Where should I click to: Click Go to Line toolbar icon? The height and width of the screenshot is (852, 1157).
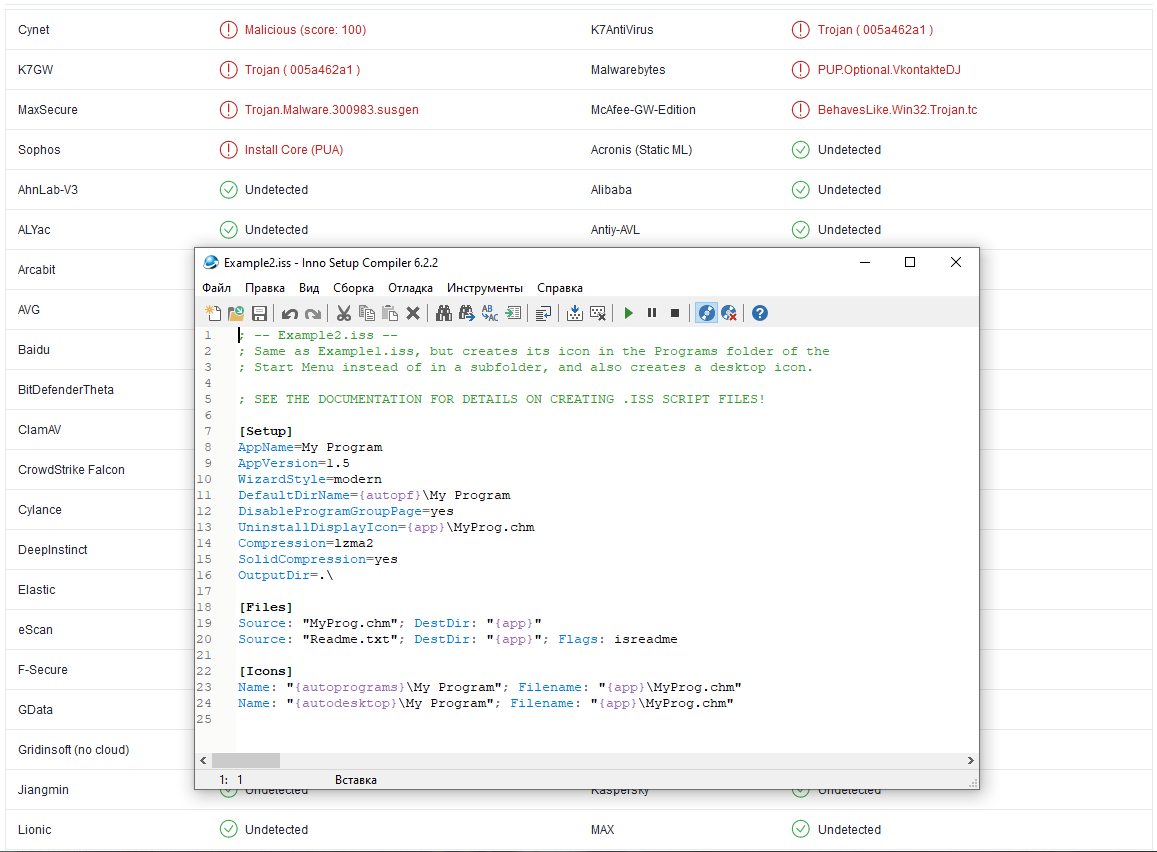pyautogui.click(x=513, y=314)
